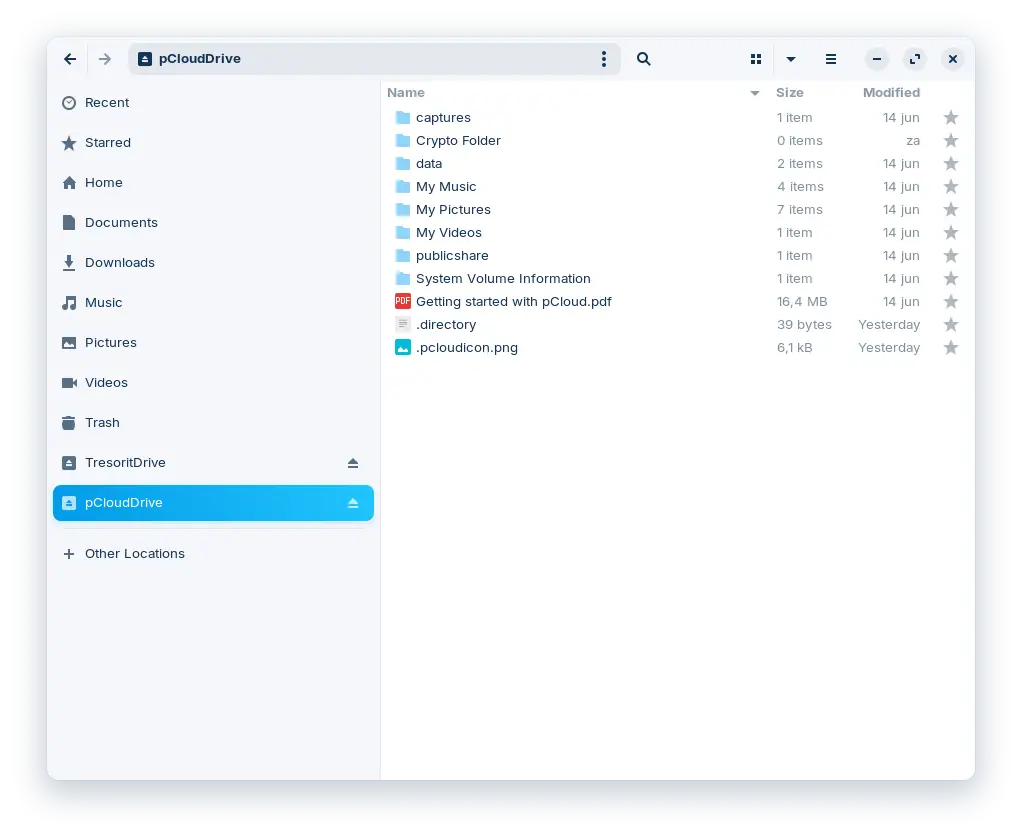Screen dimensions: 1022x837
Task: Star the My Pictures folder
Action: click(x=951, y=209)
